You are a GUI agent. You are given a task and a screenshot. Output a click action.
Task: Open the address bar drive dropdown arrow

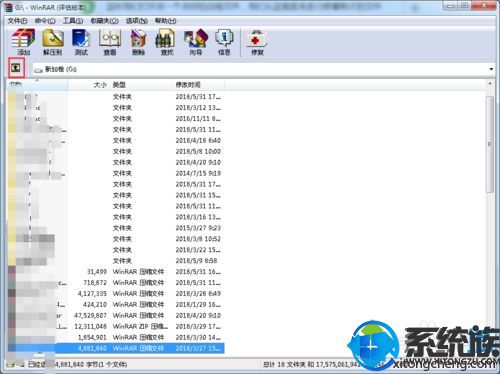click(491, 69)
